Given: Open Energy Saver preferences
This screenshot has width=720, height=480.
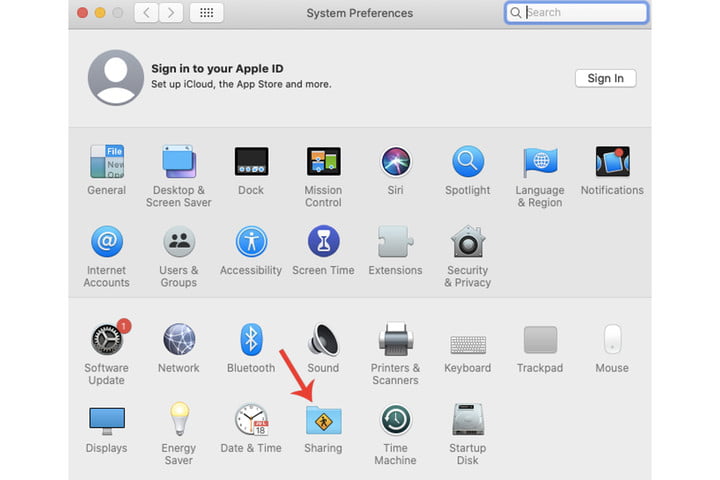Looking at the screenshot, I should (x=179, y=419).
